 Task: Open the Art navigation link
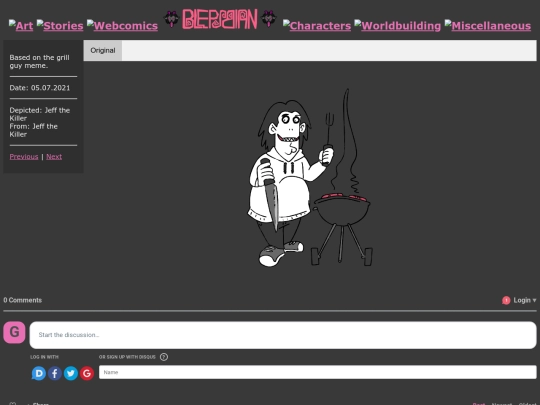[21, 25]
